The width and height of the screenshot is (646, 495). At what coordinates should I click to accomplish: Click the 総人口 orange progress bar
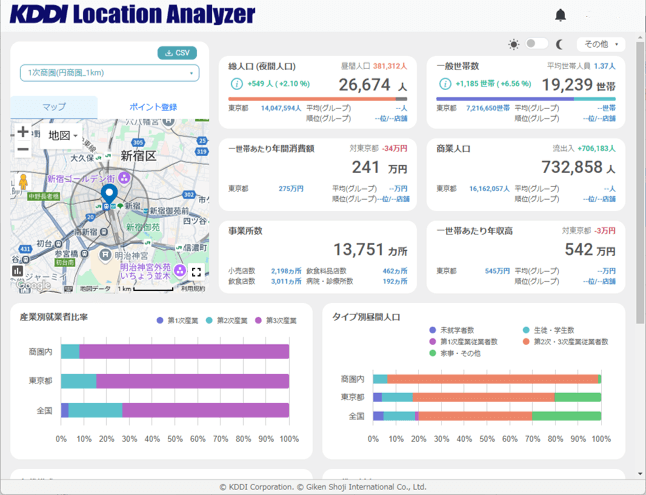click(x=312, y=99)
